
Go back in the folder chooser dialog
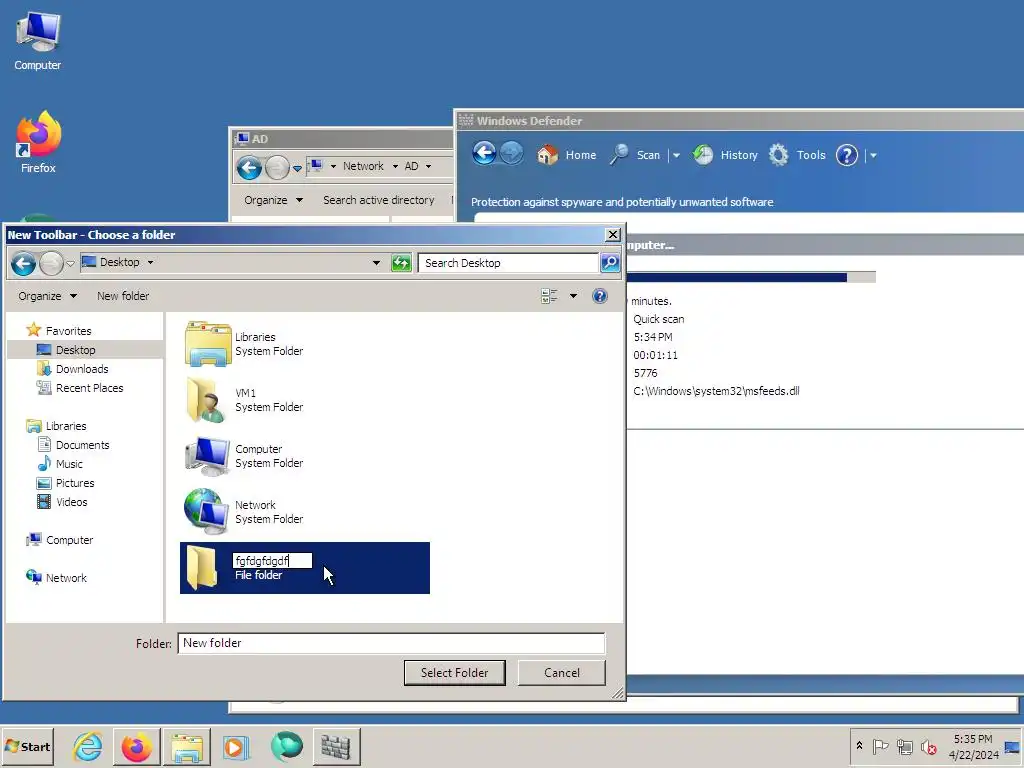(x=24, y=263)
